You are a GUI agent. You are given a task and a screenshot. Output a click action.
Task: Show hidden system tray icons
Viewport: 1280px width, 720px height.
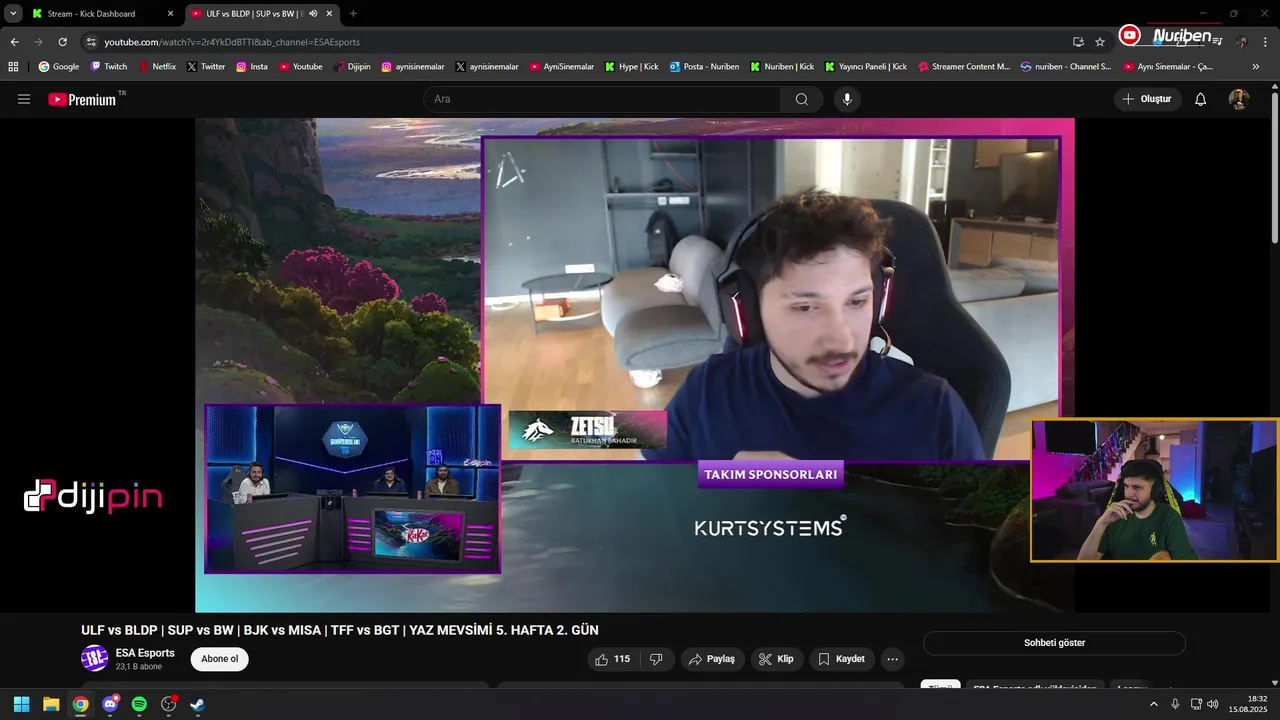1154,704
